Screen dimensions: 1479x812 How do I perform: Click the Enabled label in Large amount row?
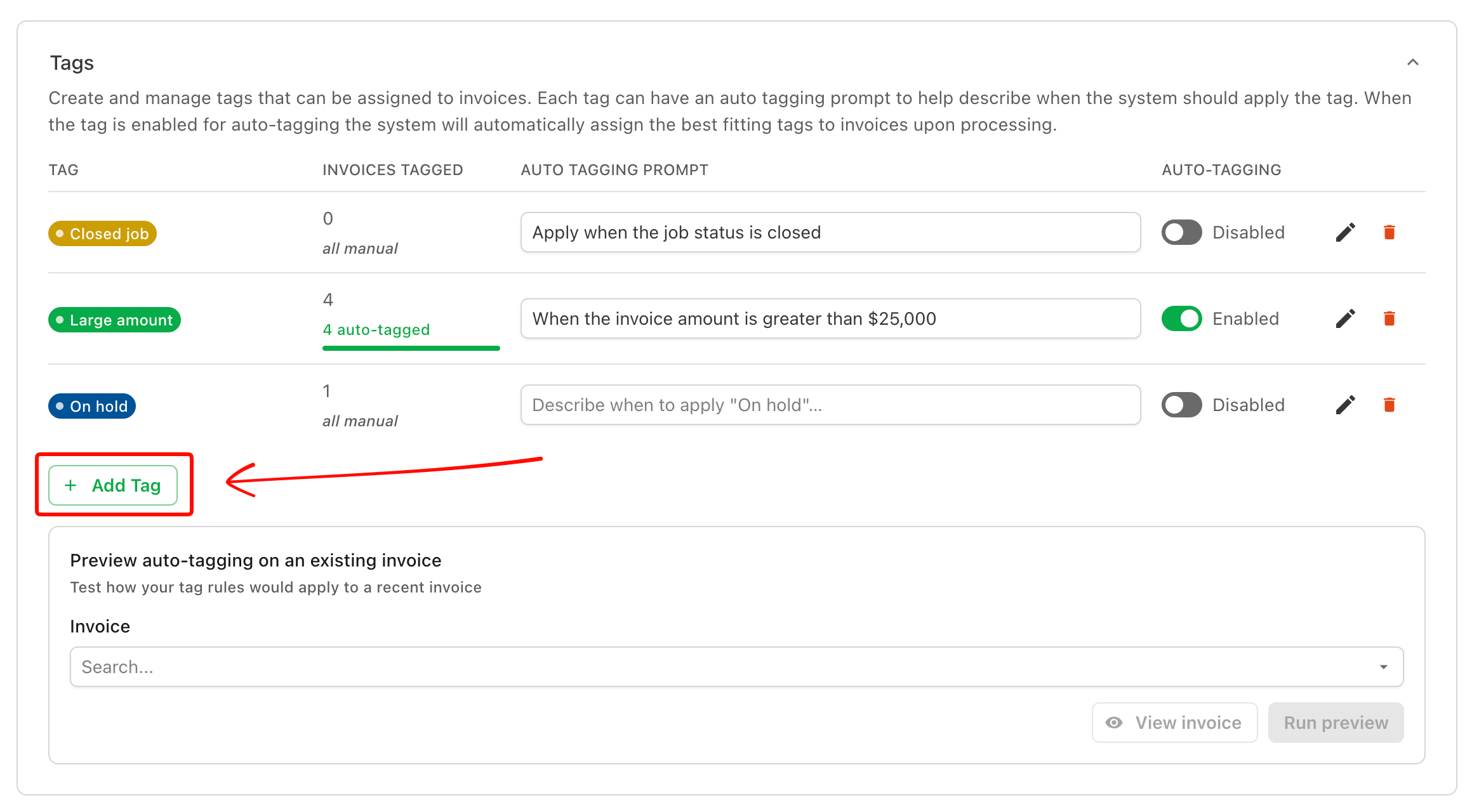tap(1245, 318)
